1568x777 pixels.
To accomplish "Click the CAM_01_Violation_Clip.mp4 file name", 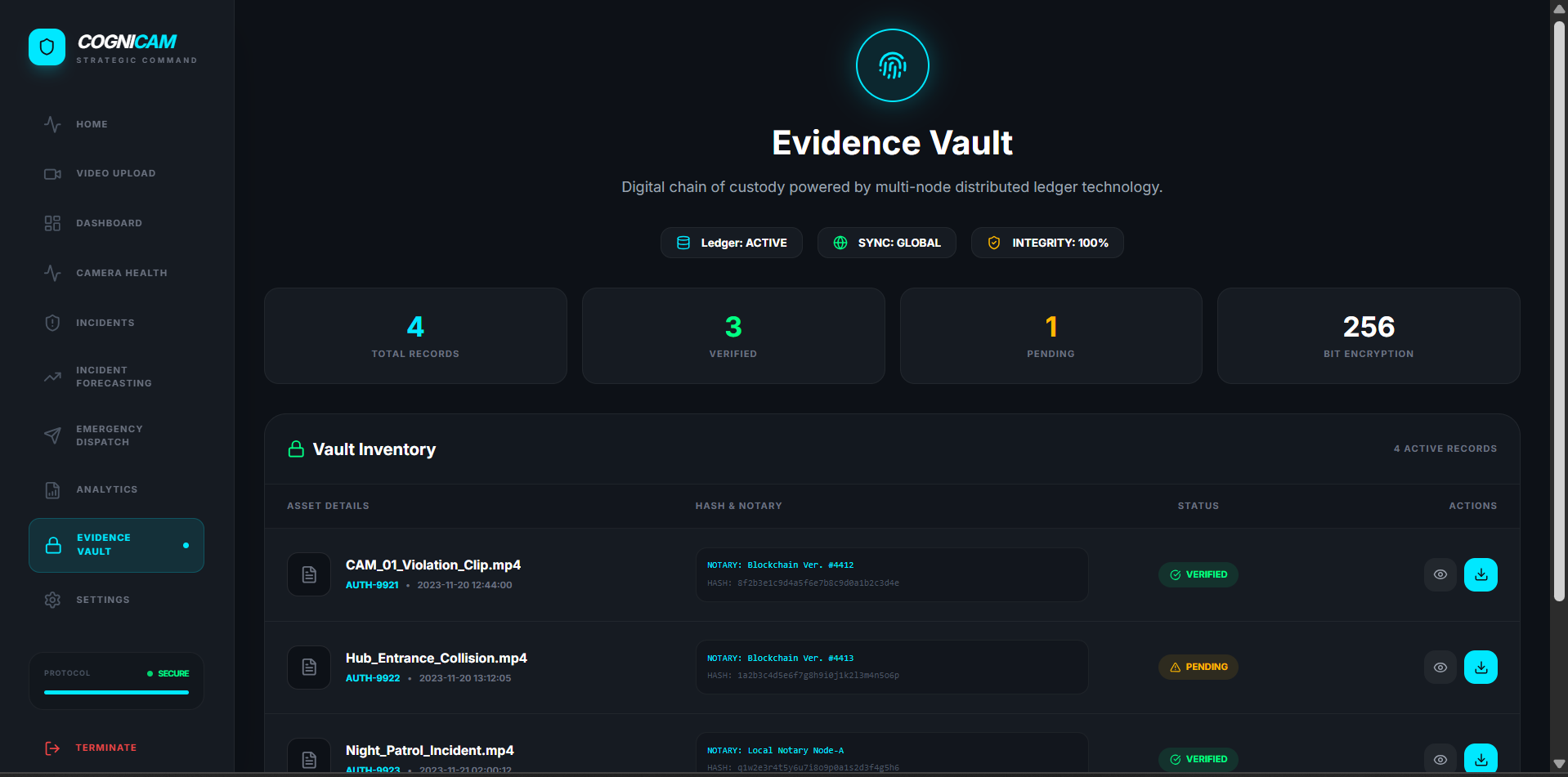I will (433, 565).
